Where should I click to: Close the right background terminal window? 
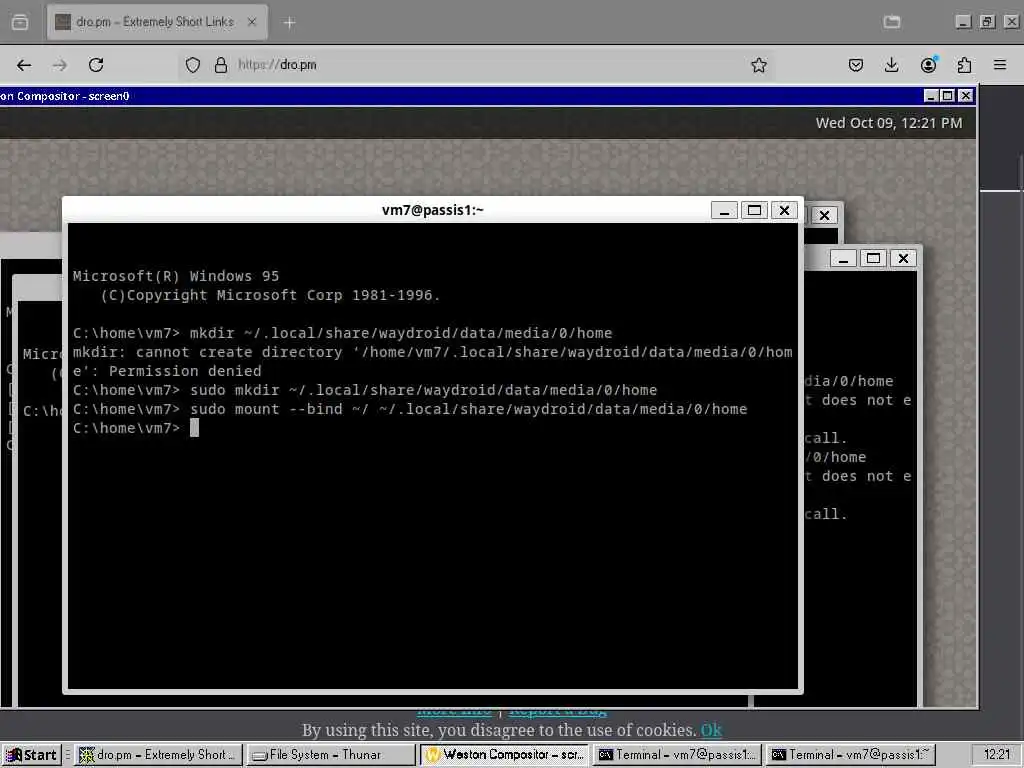click(903, 259)
